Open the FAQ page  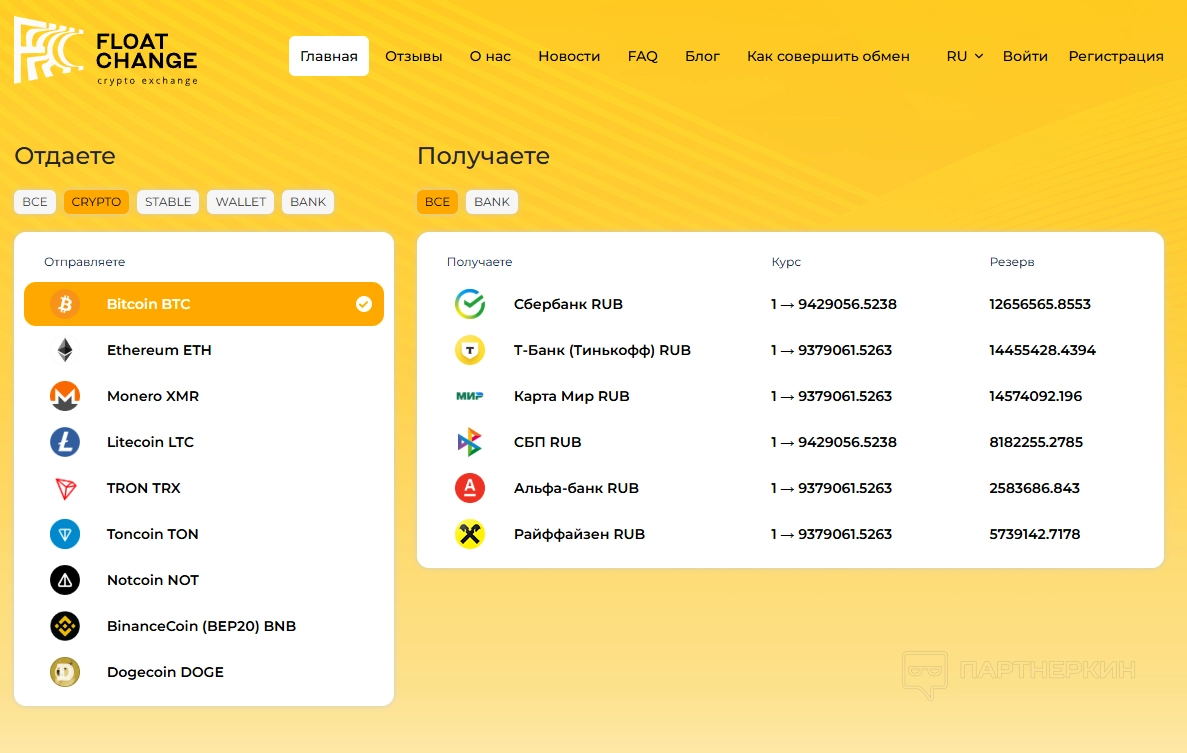(643, 56)
